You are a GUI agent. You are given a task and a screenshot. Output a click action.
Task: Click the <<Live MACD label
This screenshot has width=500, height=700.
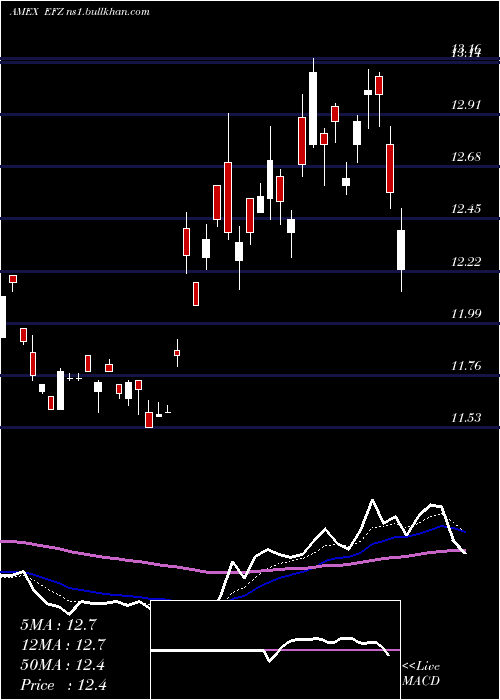pos(421,673)
